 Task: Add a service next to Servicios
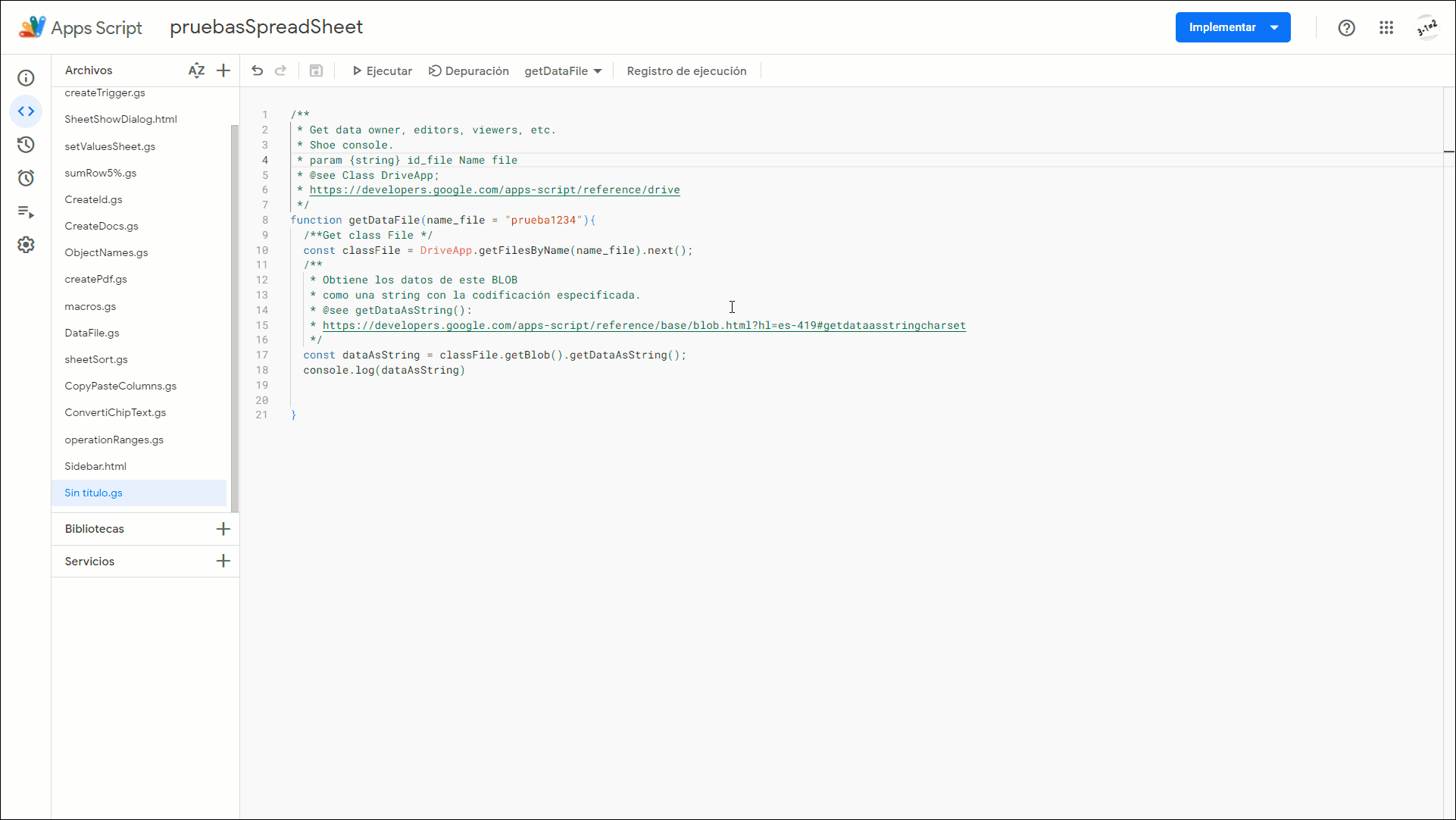click(x=223, y=561)
